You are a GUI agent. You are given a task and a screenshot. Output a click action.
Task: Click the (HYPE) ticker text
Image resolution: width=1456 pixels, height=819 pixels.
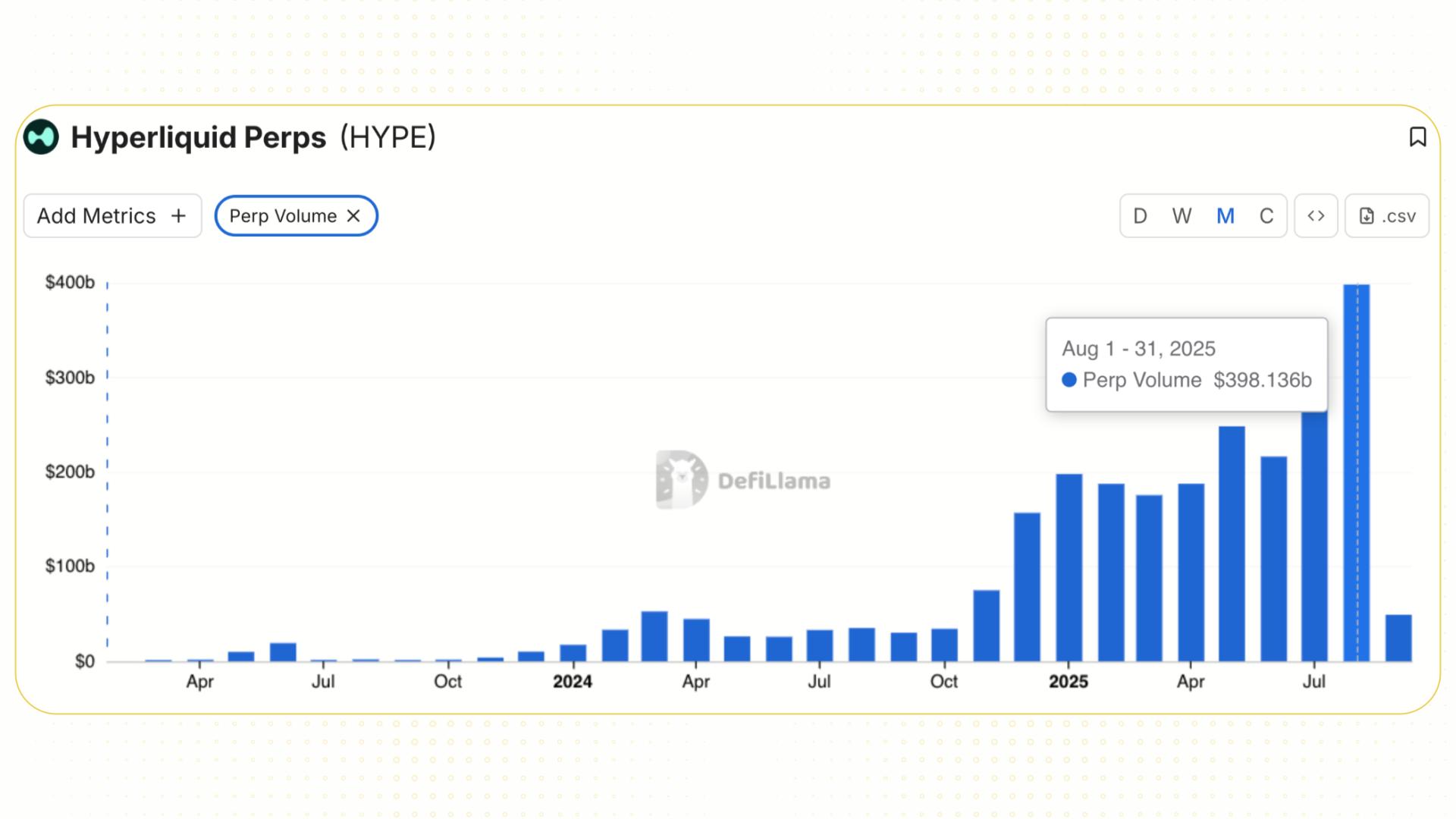click(388, 137)
